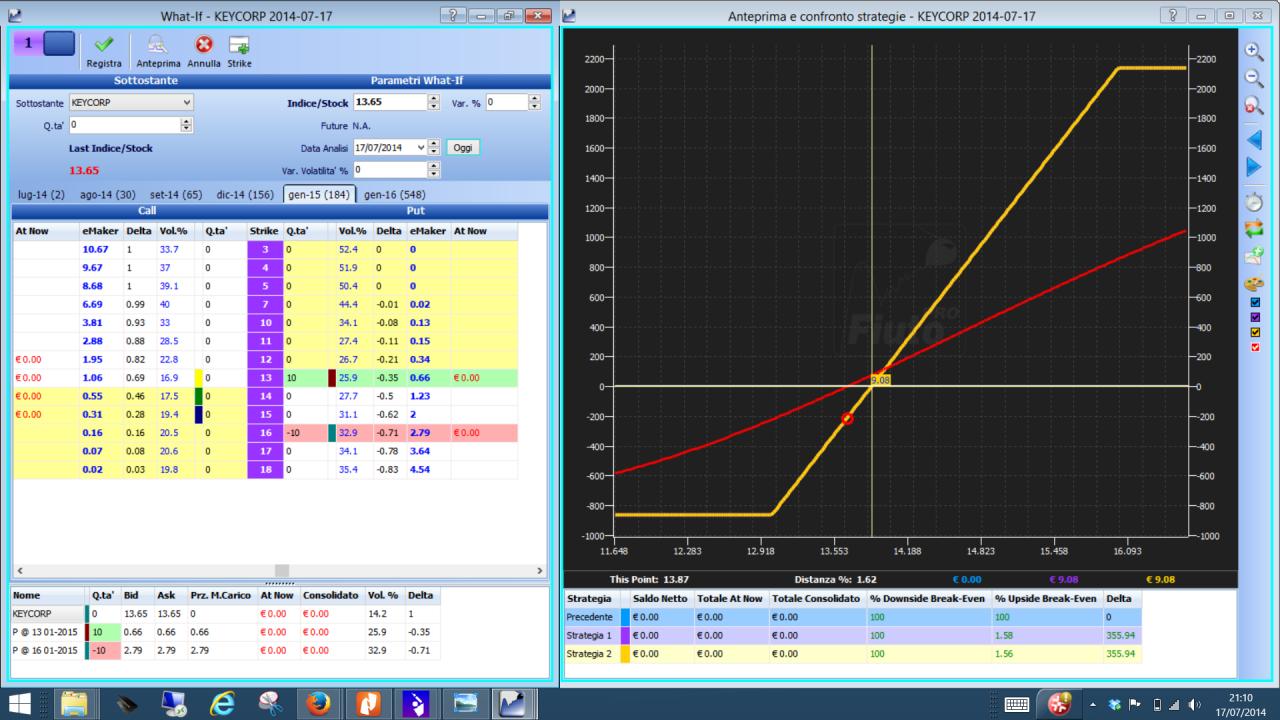Switch to the dic-14 (156) tab
Screen dimensions: 1280x720
[x=246, y=194]
